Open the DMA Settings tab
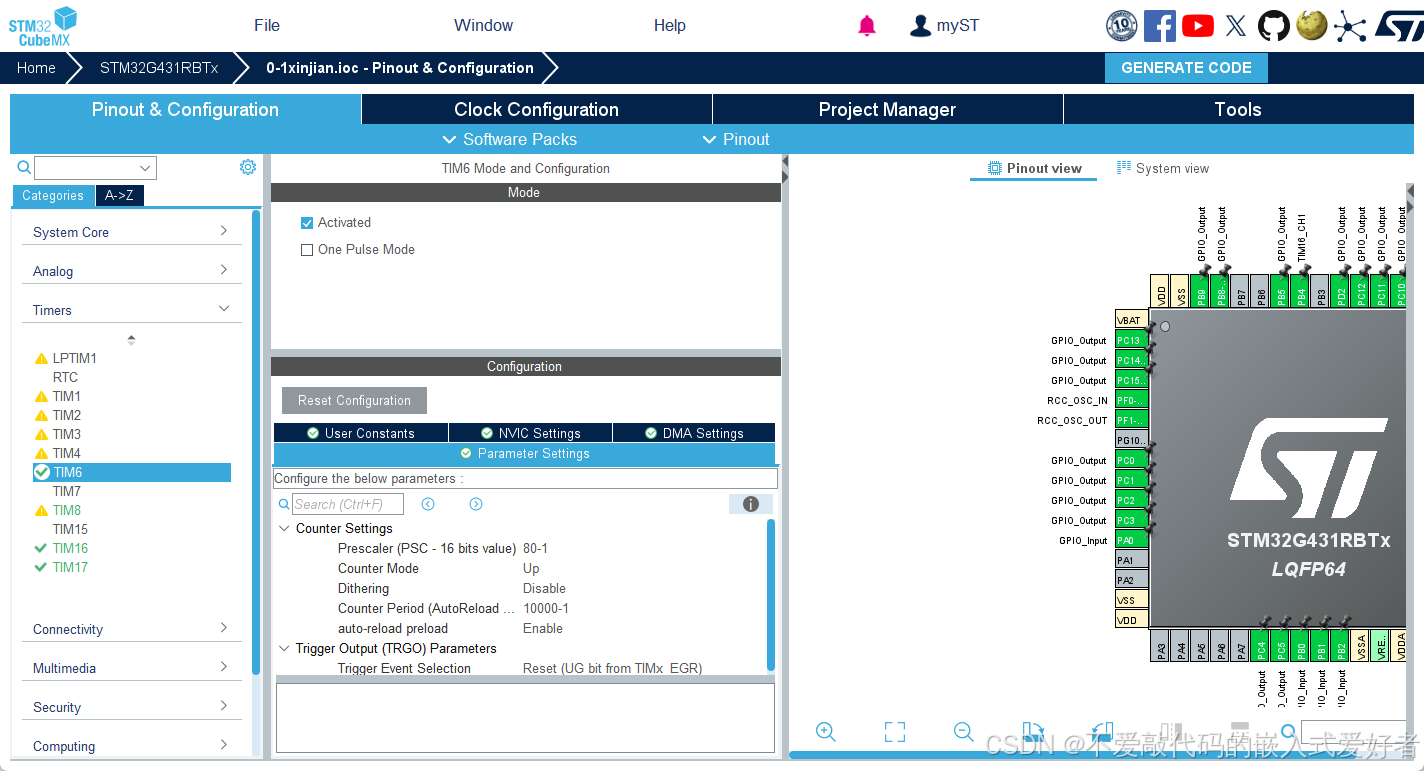The image size is (1424, 771). (694, 433)
